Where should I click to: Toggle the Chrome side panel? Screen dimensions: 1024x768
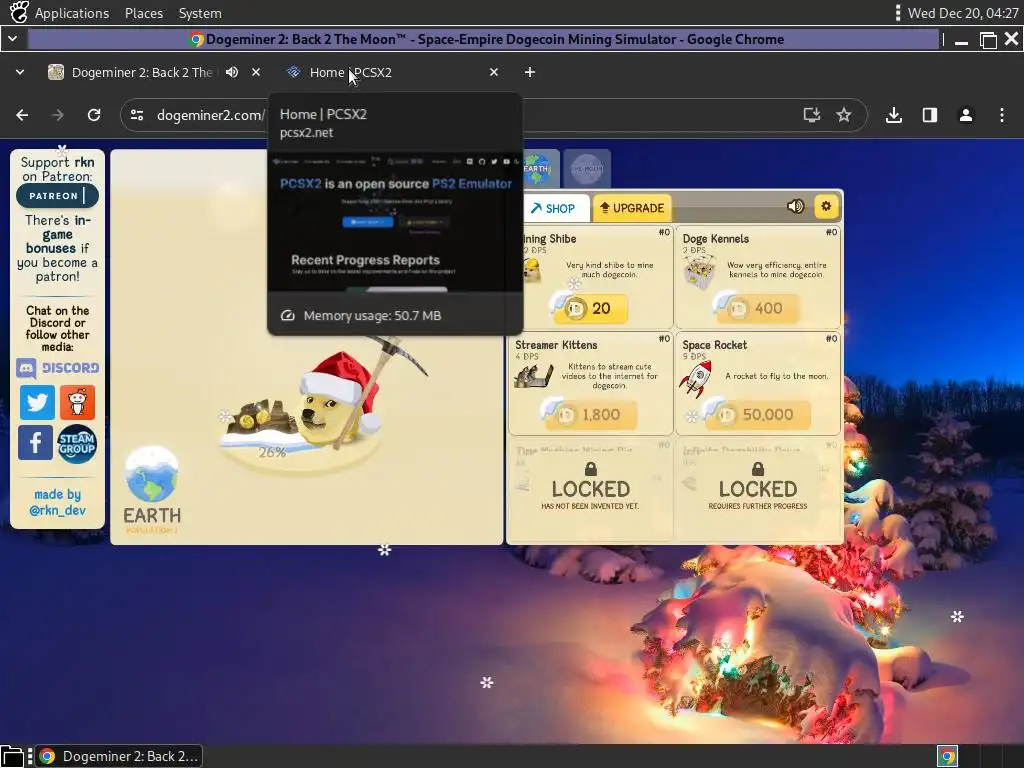click(x=930, y=116)
